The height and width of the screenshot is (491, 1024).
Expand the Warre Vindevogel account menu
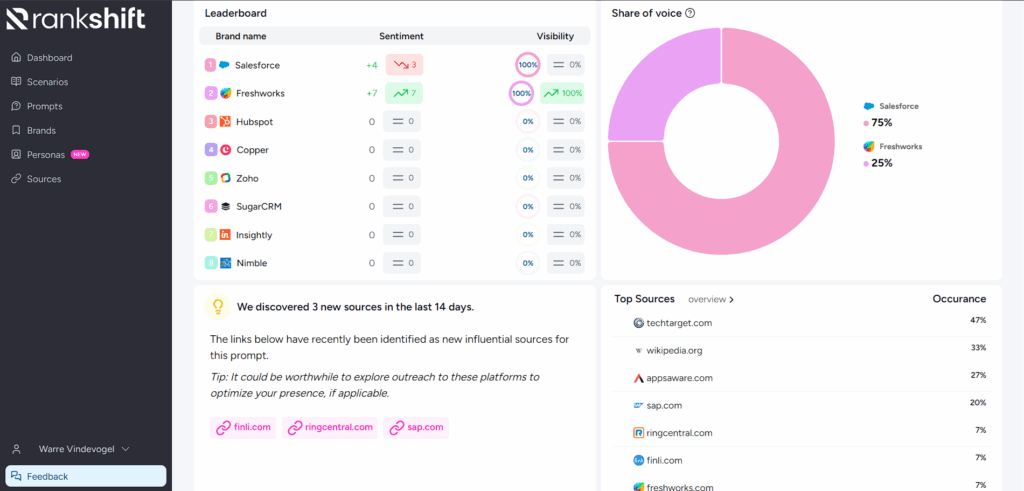tap(84, 449)
